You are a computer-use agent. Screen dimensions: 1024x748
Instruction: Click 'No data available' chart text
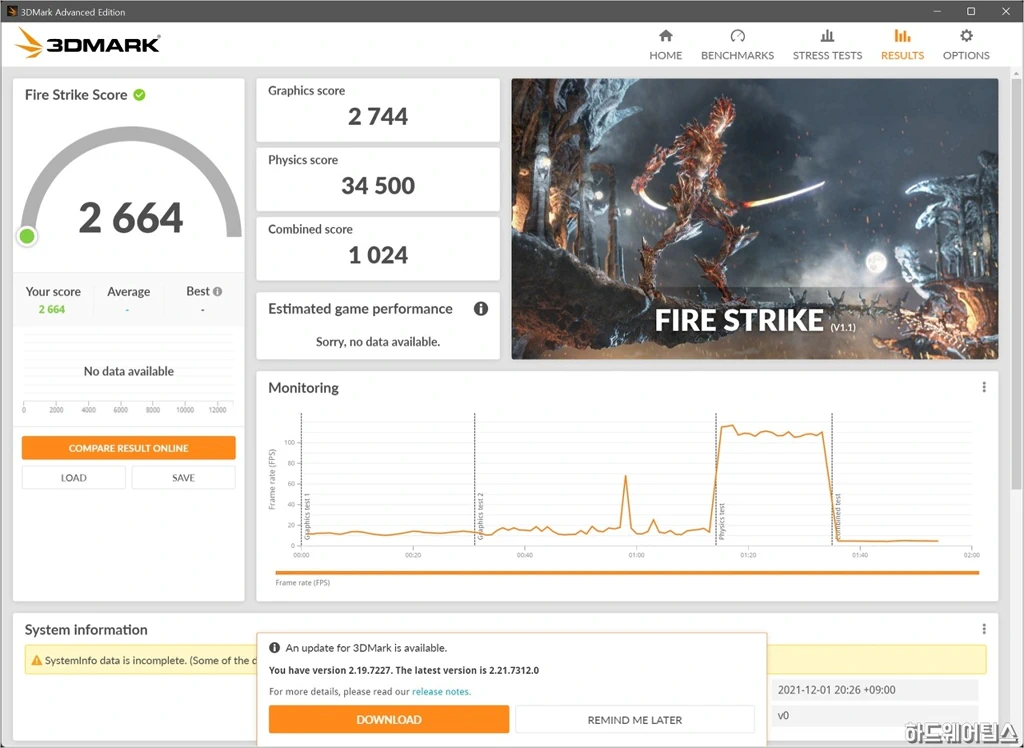point(129,371)
